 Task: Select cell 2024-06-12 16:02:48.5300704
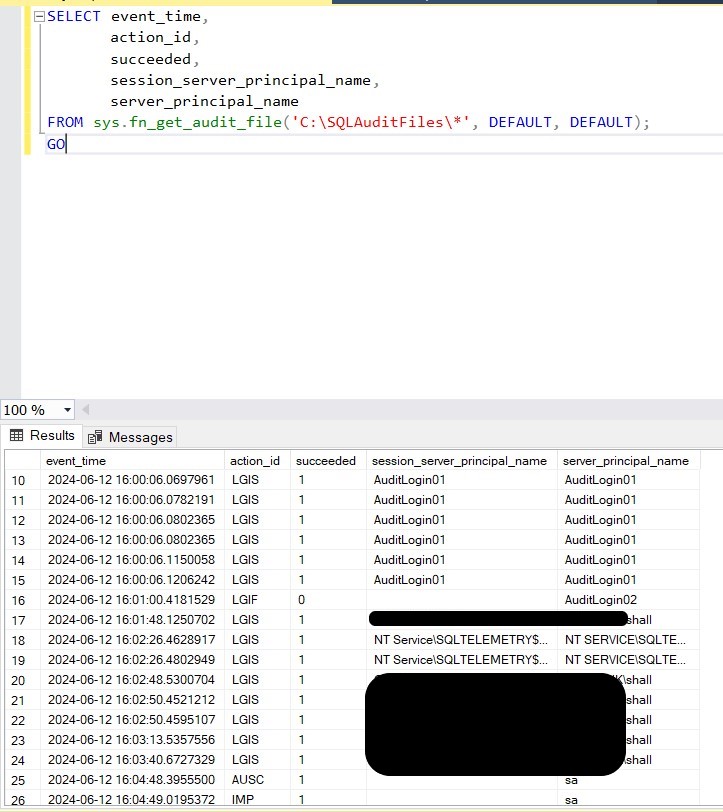point(132,680)
